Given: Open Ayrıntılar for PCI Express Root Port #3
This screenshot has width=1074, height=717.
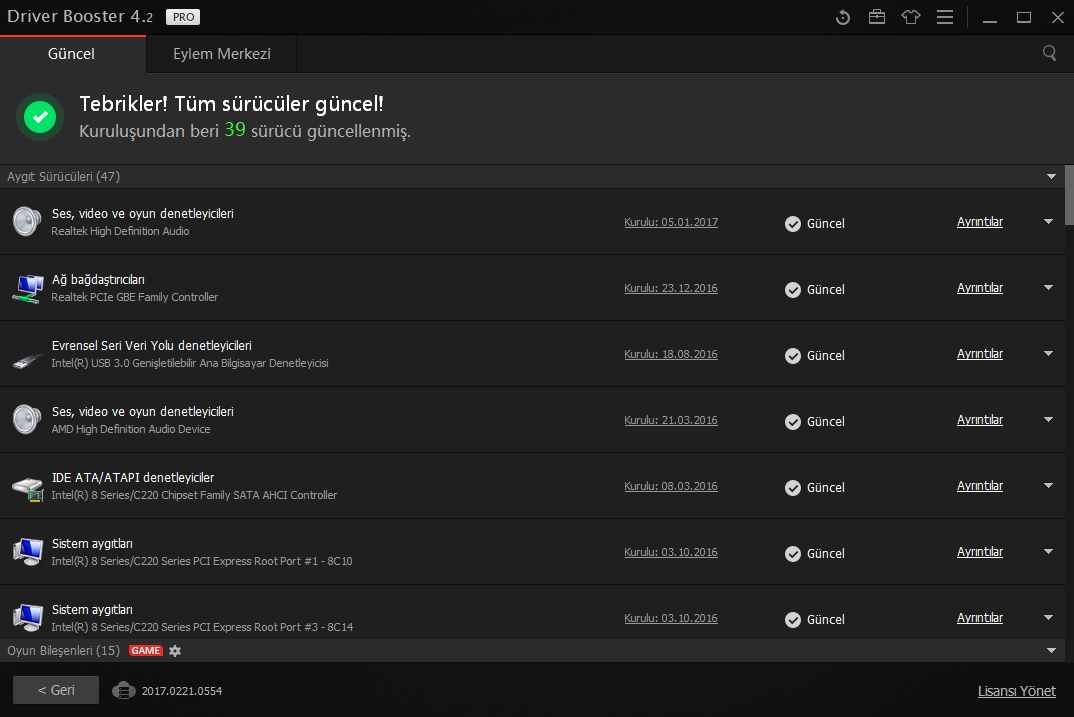Looking at the screenshot, I should [x=979, y=618].
